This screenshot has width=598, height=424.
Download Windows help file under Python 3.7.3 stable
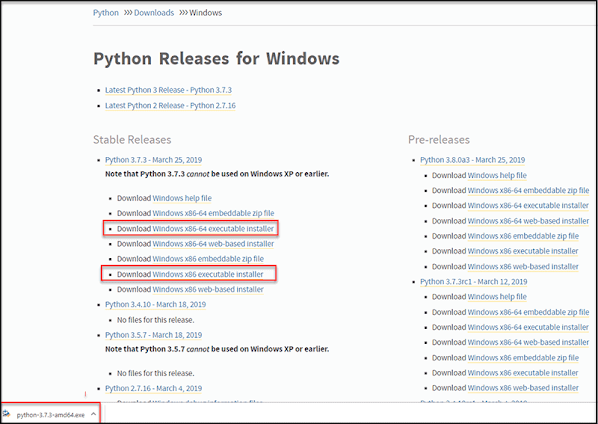coord(182,198)
